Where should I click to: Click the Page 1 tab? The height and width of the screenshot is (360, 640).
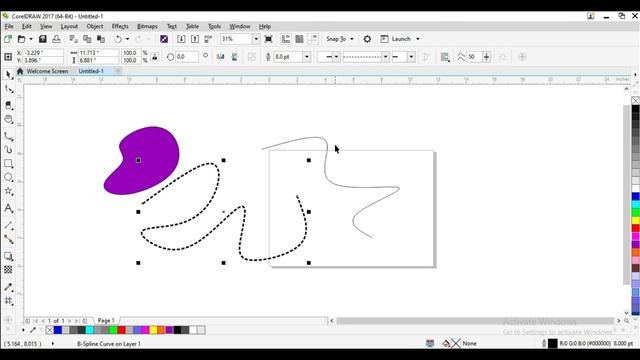click(x=106, y=320)
